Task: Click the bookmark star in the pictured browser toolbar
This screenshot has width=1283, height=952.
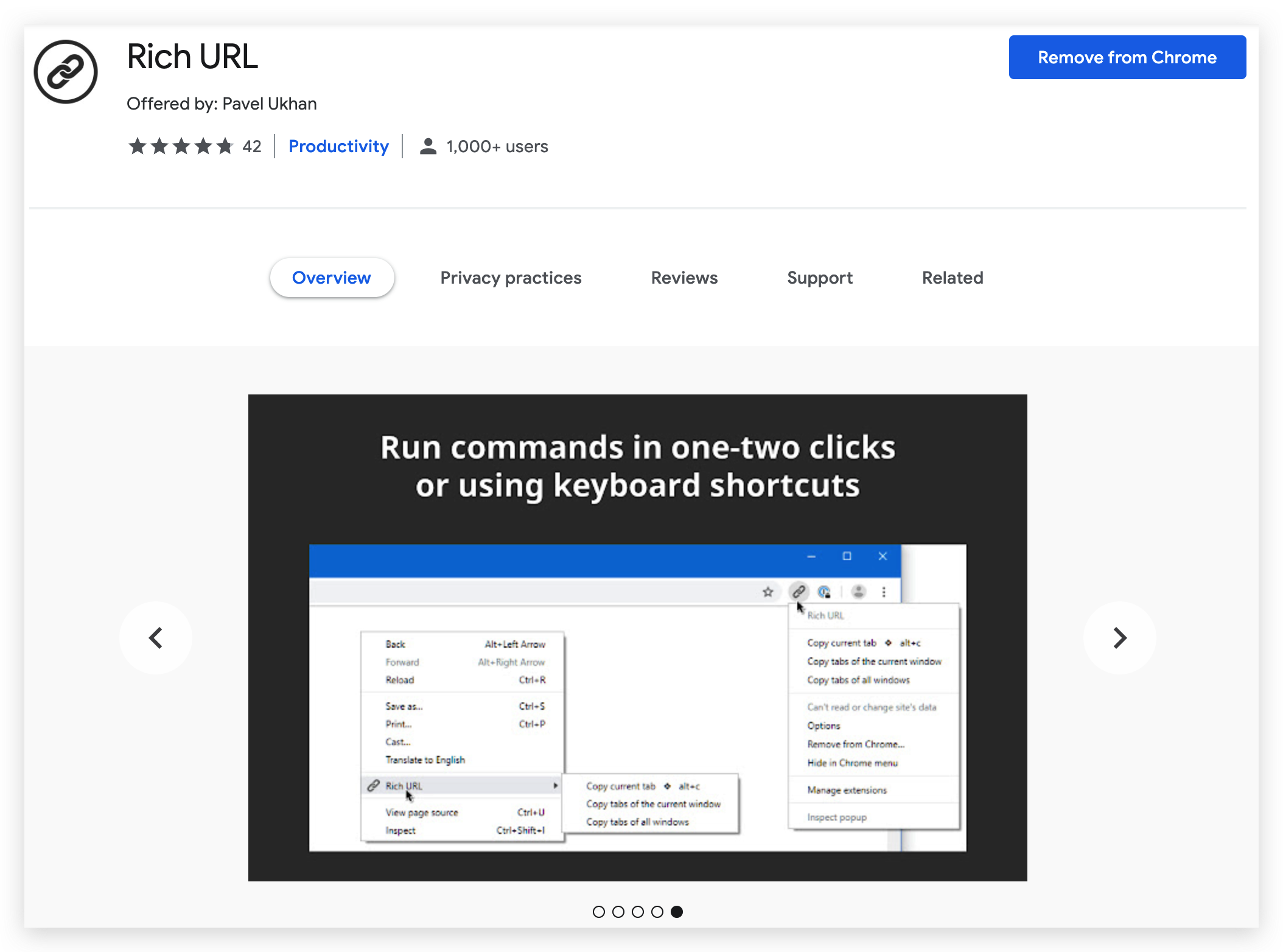Action: pos(768,592)
